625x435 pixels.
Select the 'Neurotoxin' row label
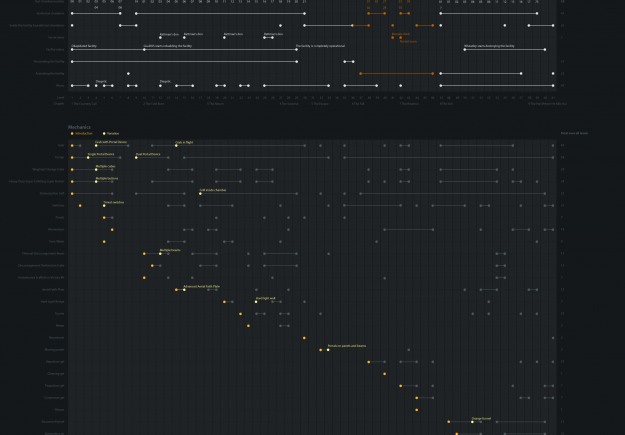57,338
